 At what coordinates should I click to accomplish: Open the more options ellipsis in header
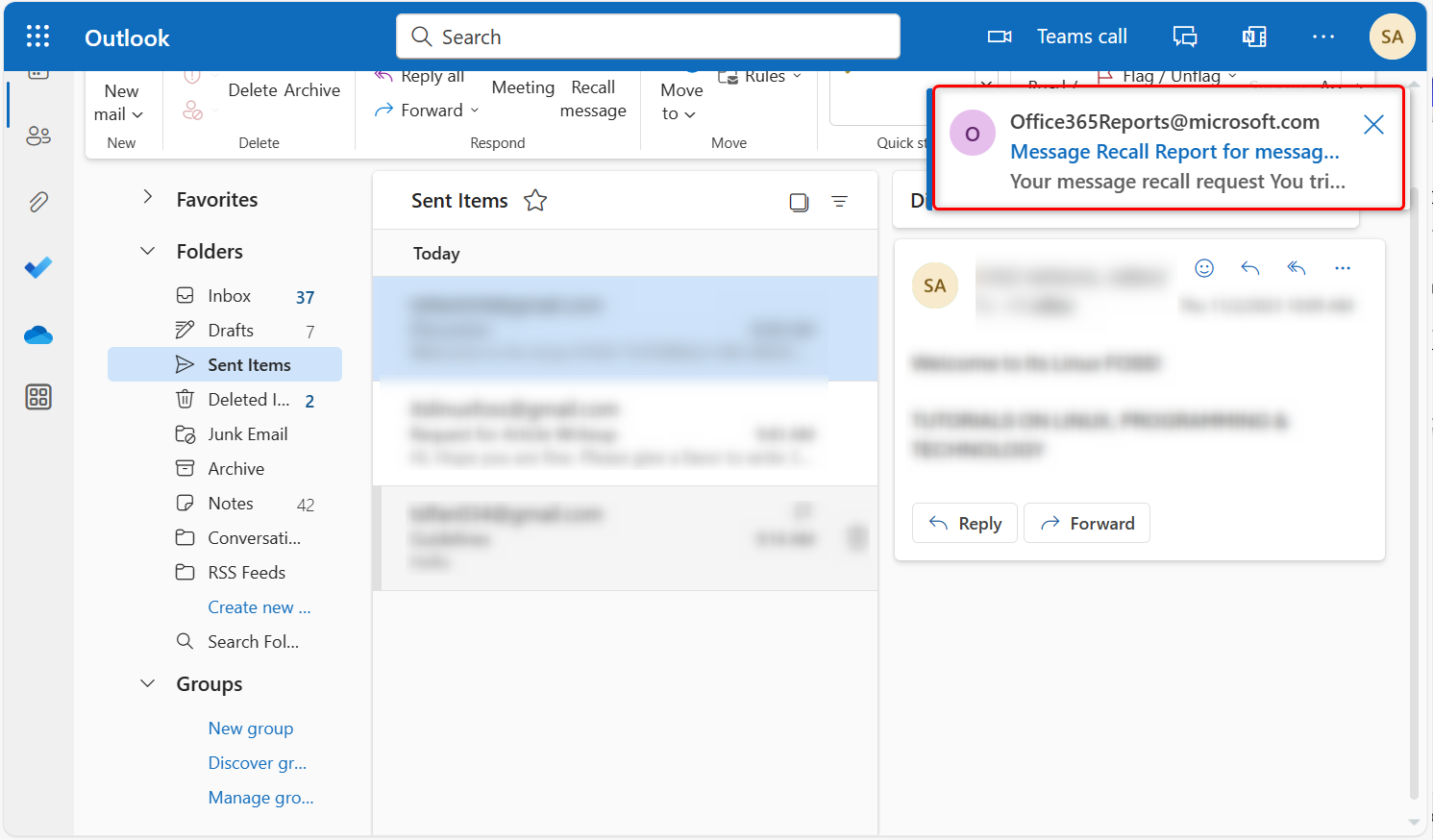[x=1323, y=37]
